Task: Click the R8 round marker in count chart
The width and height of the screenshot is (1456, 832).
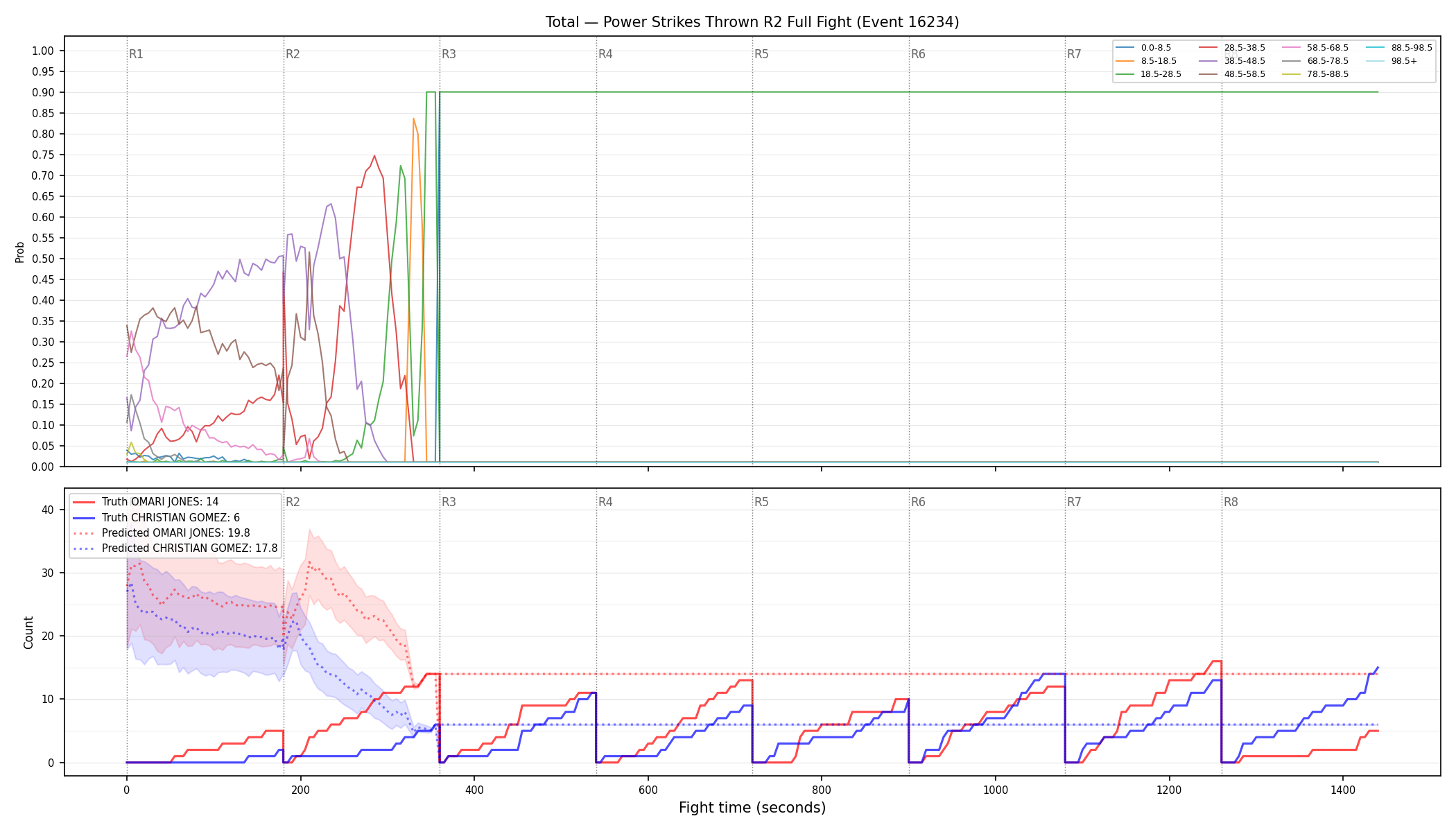Action: [x=1231, y=502]
